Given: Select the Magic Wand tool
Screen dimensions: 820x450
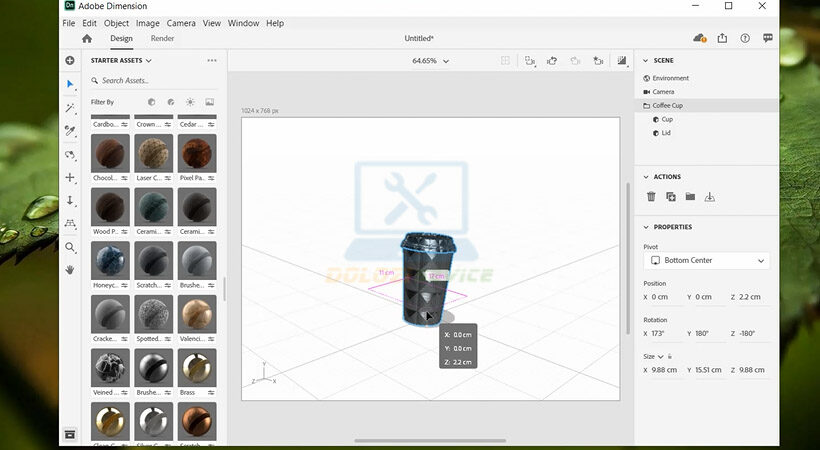Looking at the screenshot, I should click(x=70, y=108).
